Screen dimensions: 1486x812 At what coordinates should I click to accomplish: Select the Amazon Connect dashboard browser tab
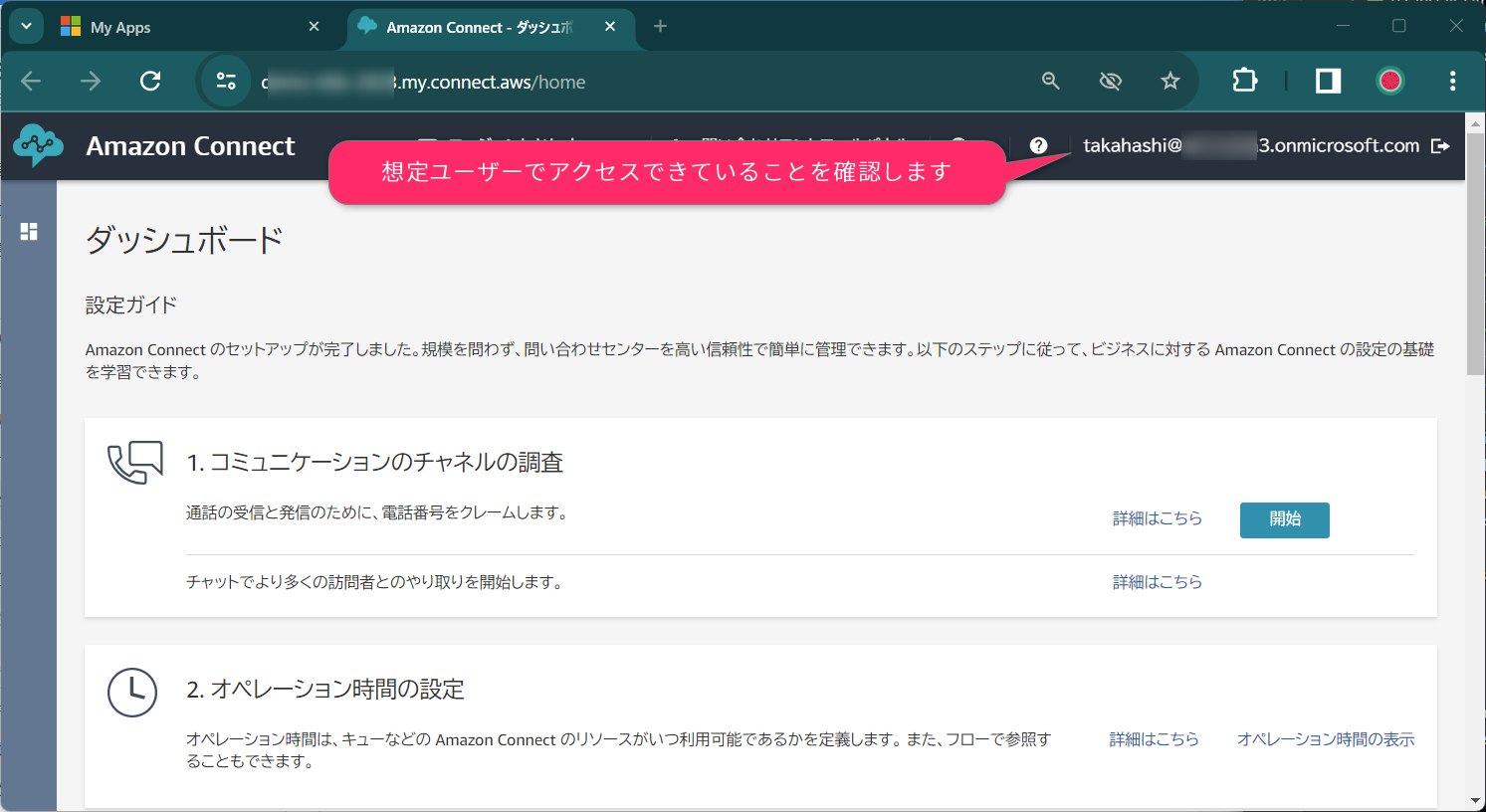click(x=488, y=27)
